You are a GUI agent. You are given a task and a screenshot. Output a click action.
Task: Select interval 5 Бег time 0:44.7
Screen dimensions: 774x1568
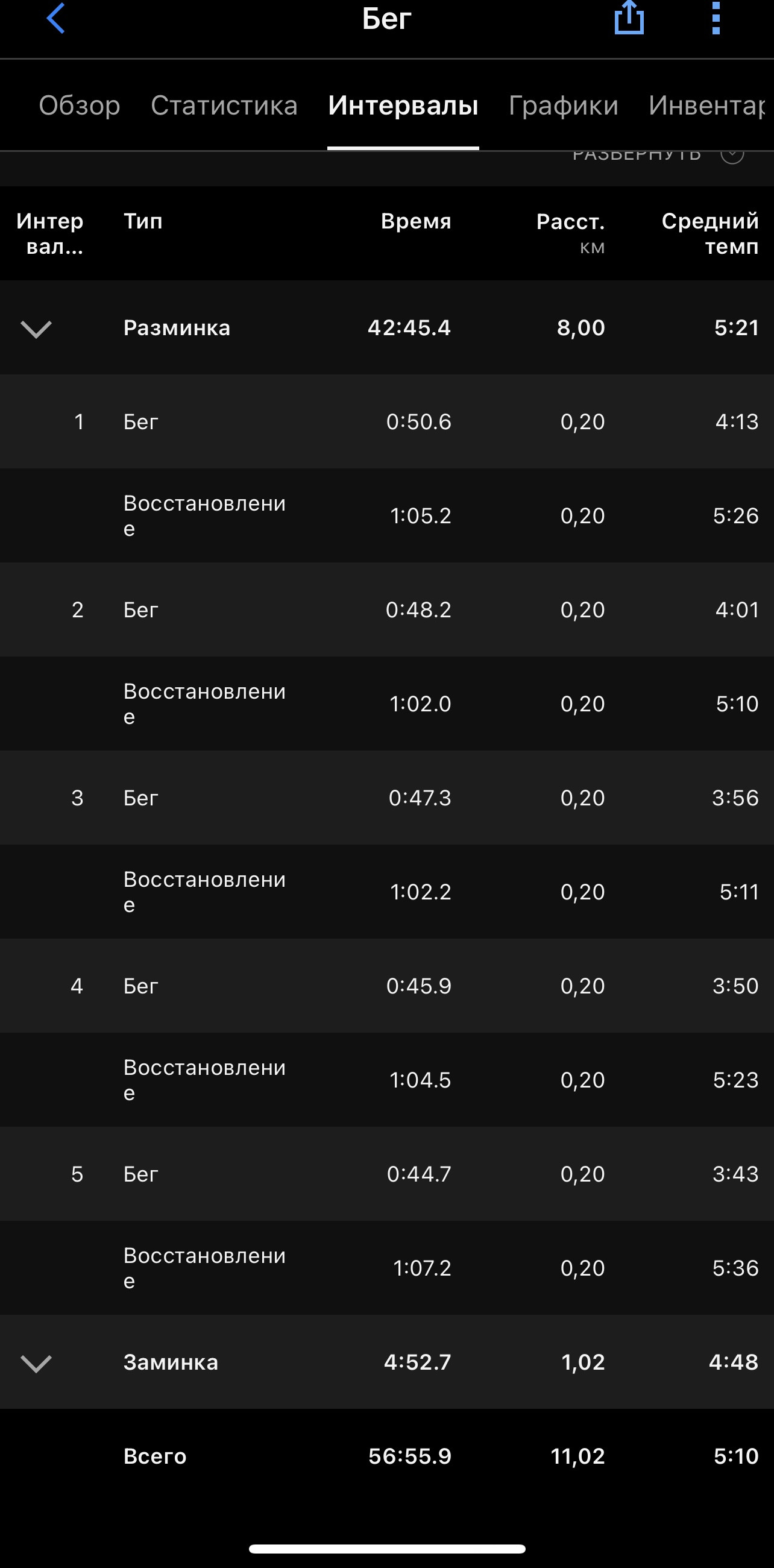tap(387, 1174)
